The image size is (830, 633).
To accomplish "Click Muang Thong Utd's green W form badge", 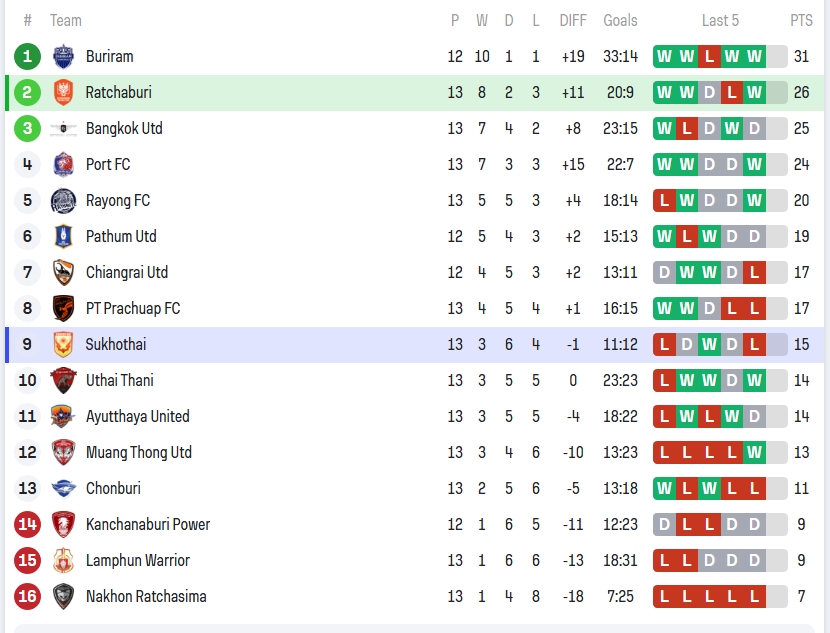I will [754, 452].
